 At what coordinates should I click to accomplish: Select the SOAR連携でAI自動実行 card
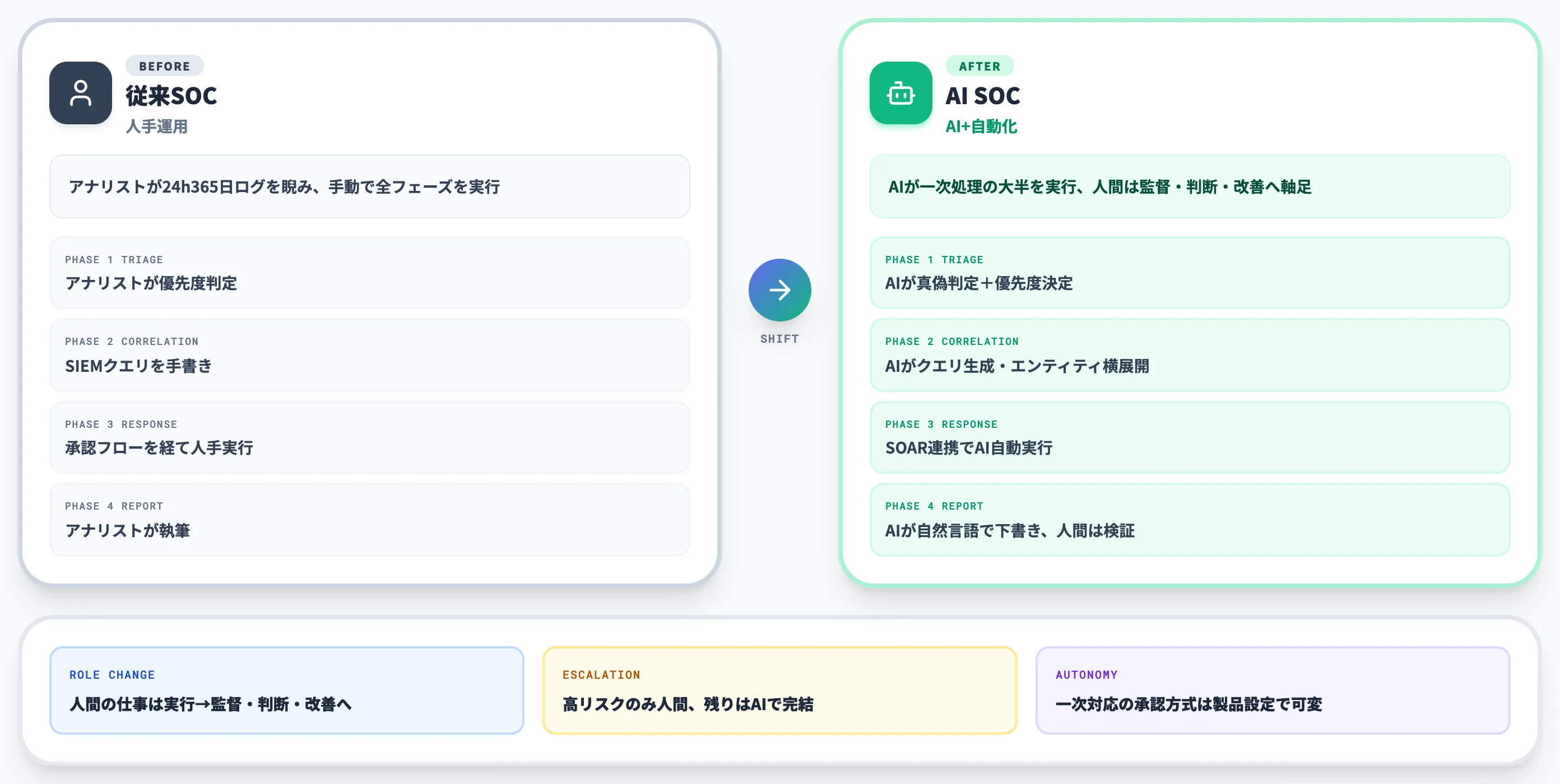pos(1190,437)
